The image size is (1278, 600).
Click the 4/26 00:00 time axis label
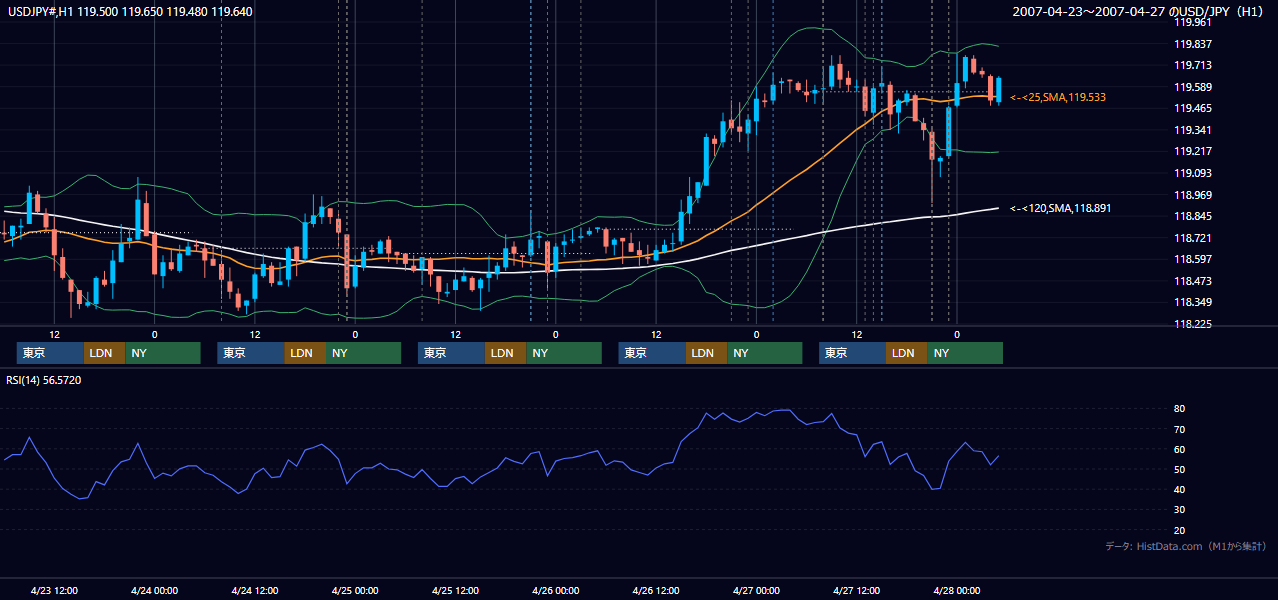point(555,590)
